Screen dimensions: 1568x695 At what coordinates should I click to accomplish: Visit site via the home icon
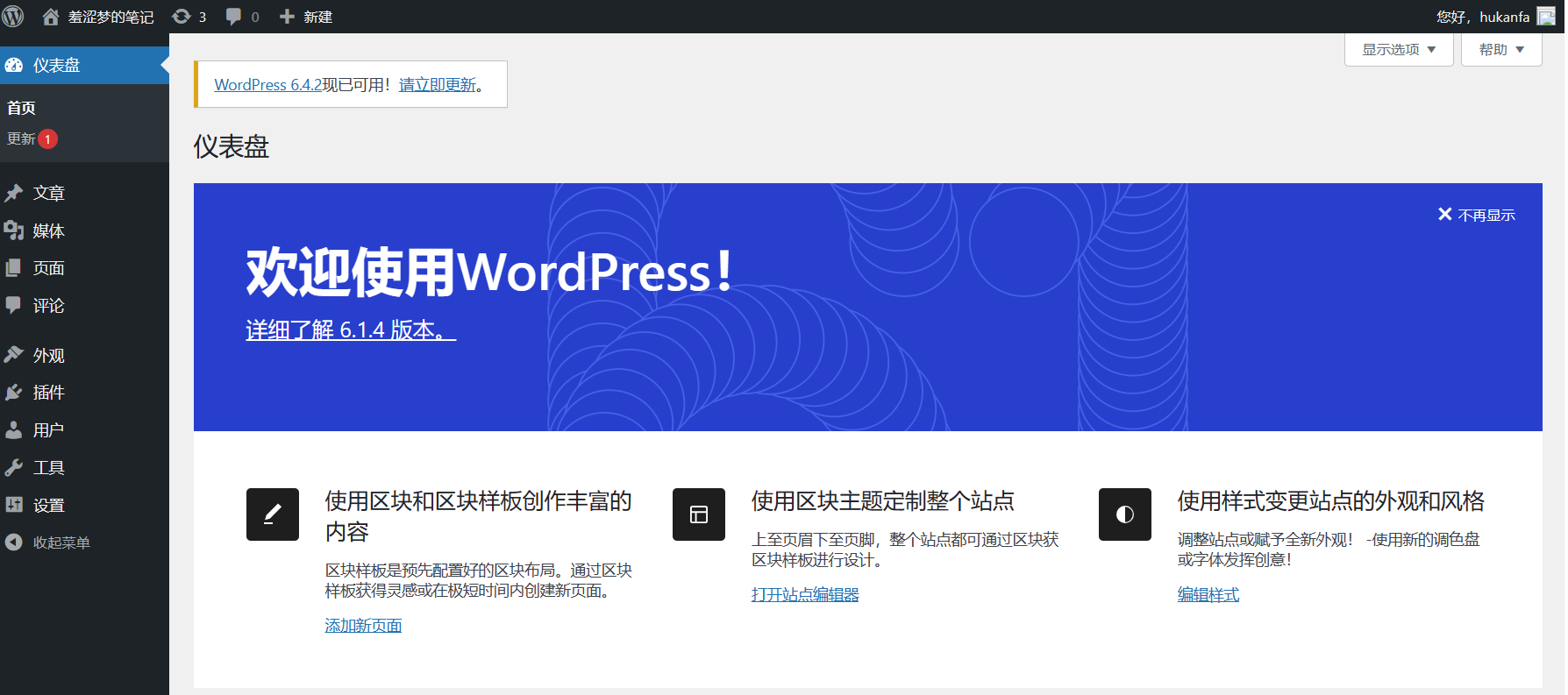click(x=51, y=17)
